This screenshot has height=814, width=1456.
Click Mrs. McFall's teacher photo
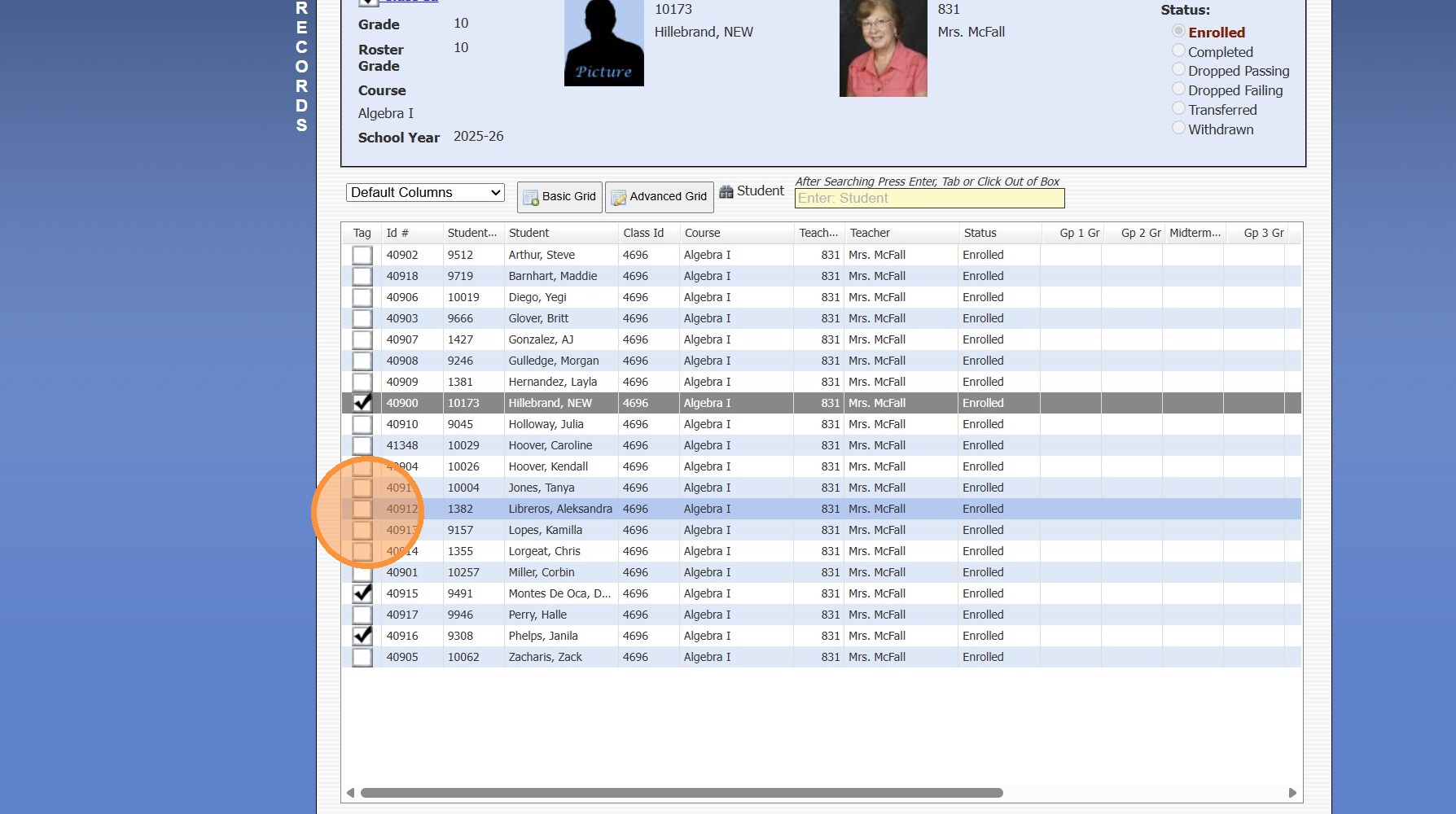(884, 48)
